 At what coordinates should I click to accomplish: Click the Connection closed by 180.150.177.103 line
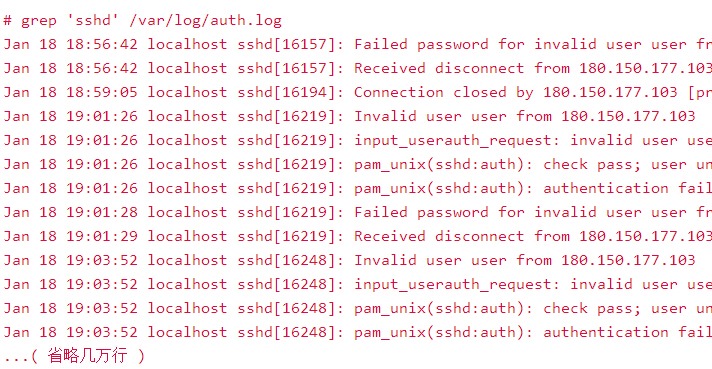(x=358, y=93)
